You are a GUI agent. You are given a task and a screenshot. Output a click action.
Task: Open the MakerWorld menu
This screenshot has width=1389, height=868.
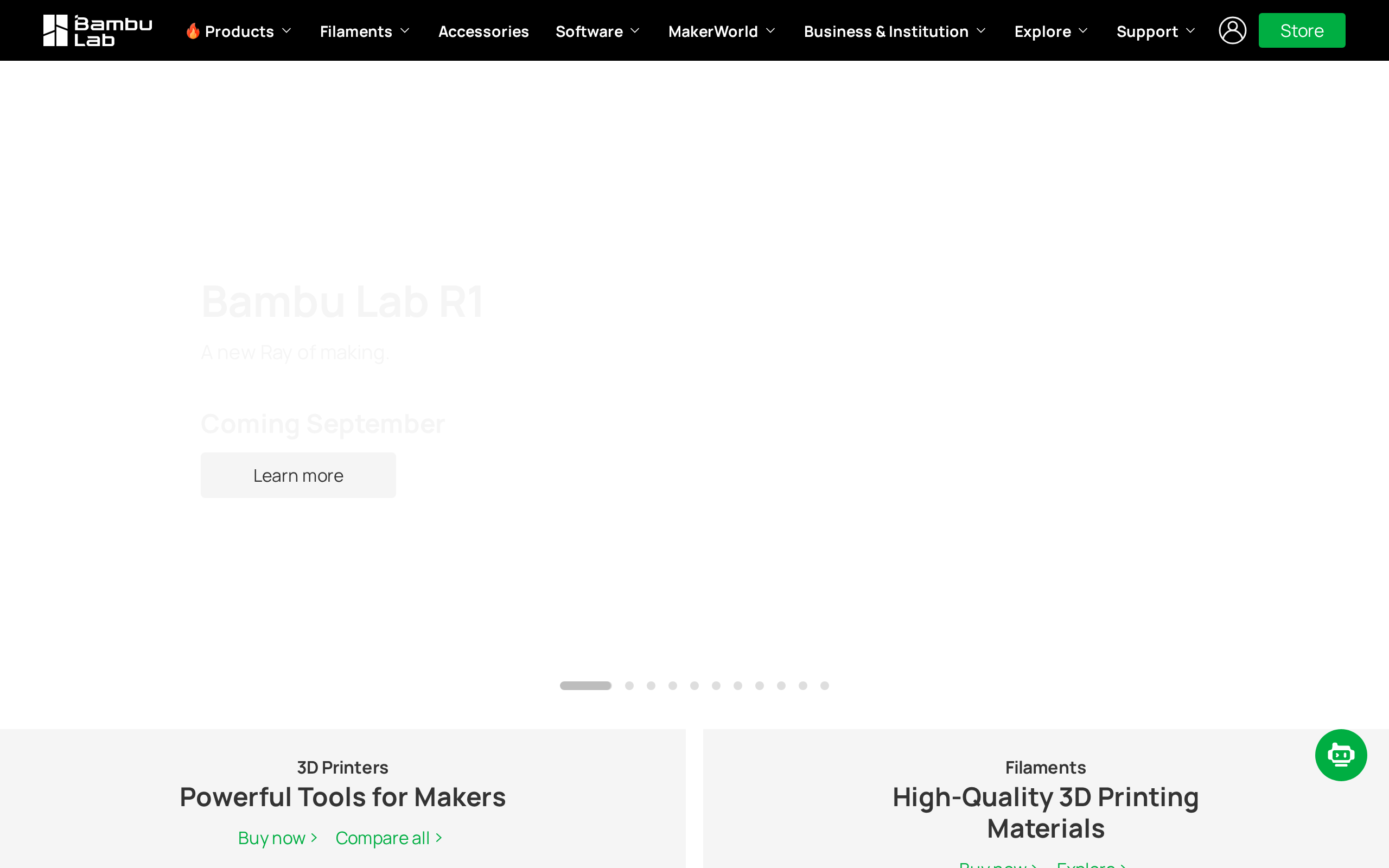[713, 31]
